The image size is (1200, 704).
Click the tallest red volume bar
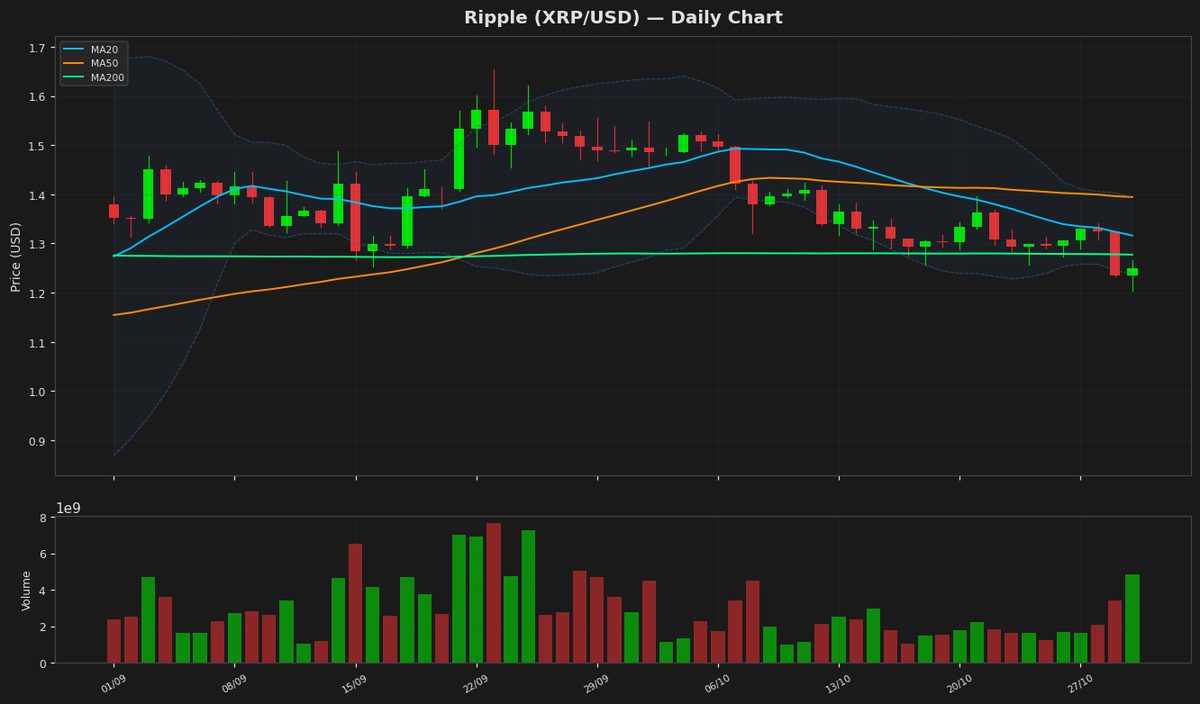(x=494, y=593)
